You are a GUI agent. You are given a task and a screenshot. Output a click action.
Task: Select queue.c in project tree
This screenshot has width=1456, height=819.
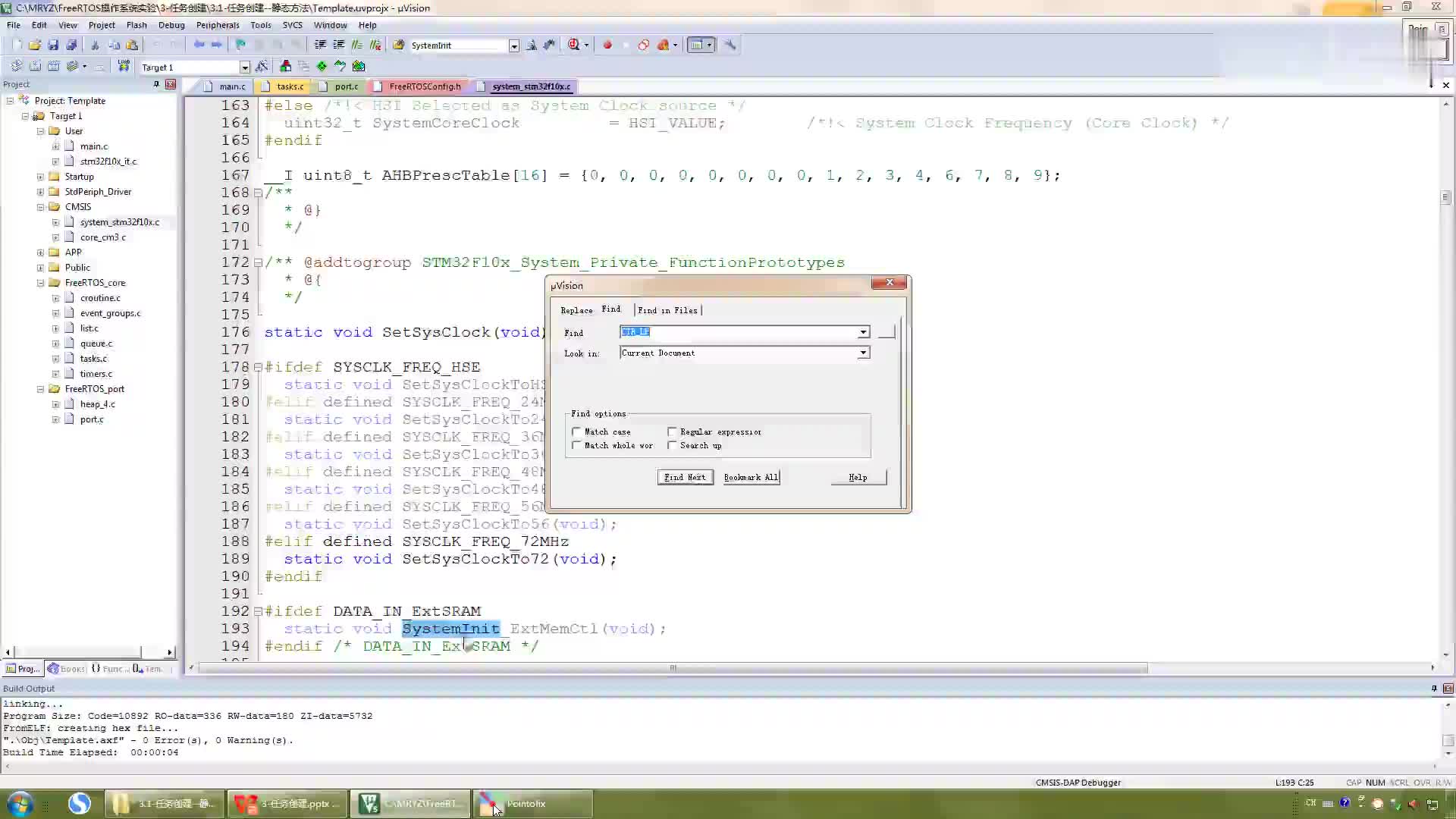coord(96,344)
